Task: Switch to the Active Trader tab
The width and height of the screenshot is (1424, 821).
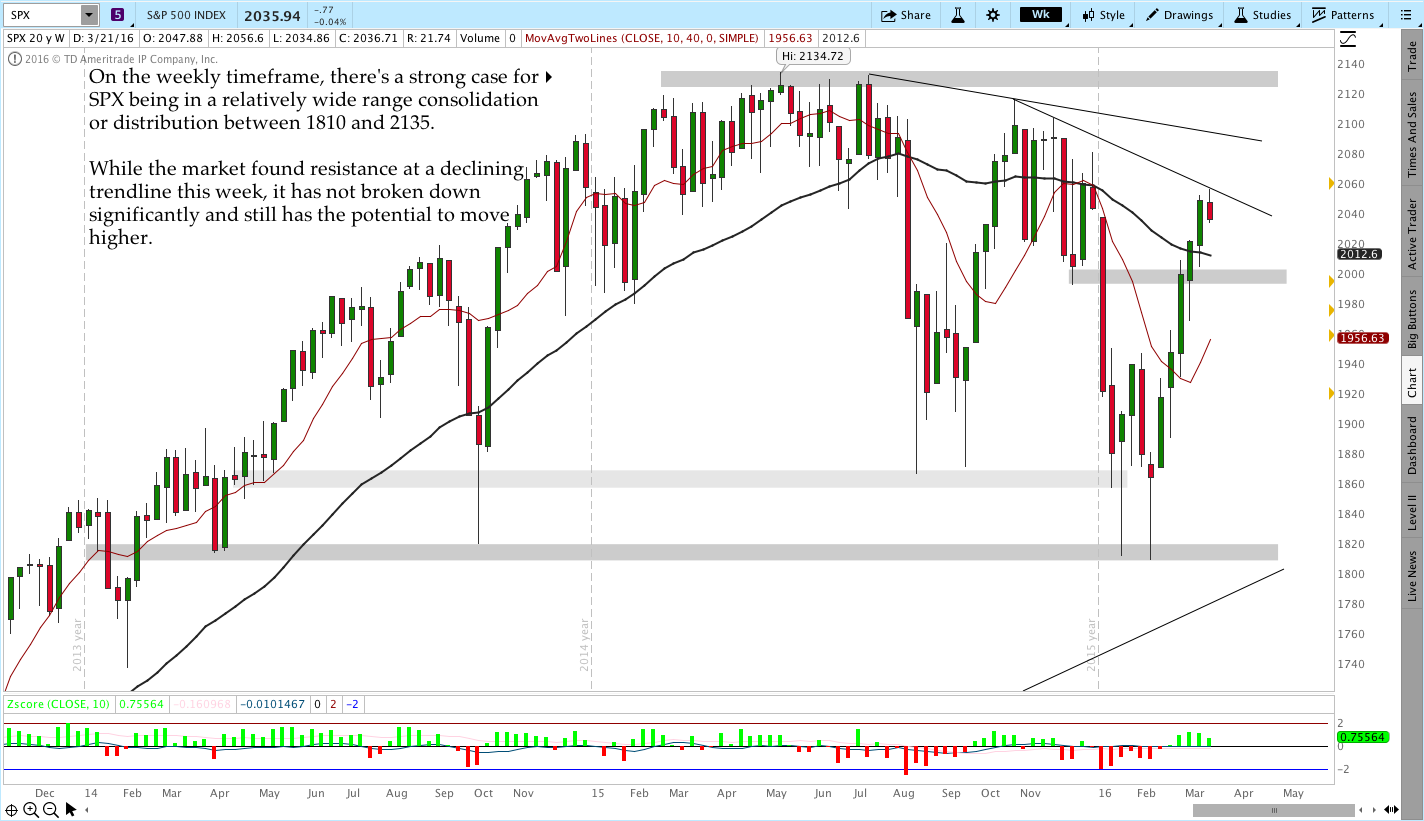Action: [x=1412, y=233]
